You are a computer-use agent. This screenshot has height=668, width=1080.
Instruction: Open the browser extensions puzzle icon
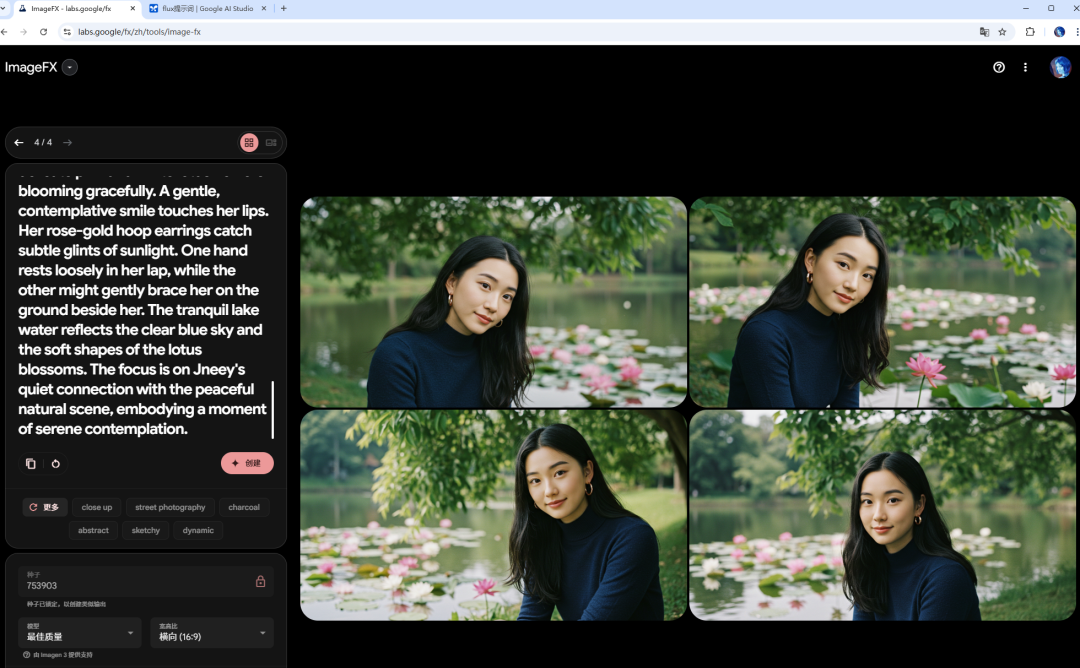point(1030,32)
